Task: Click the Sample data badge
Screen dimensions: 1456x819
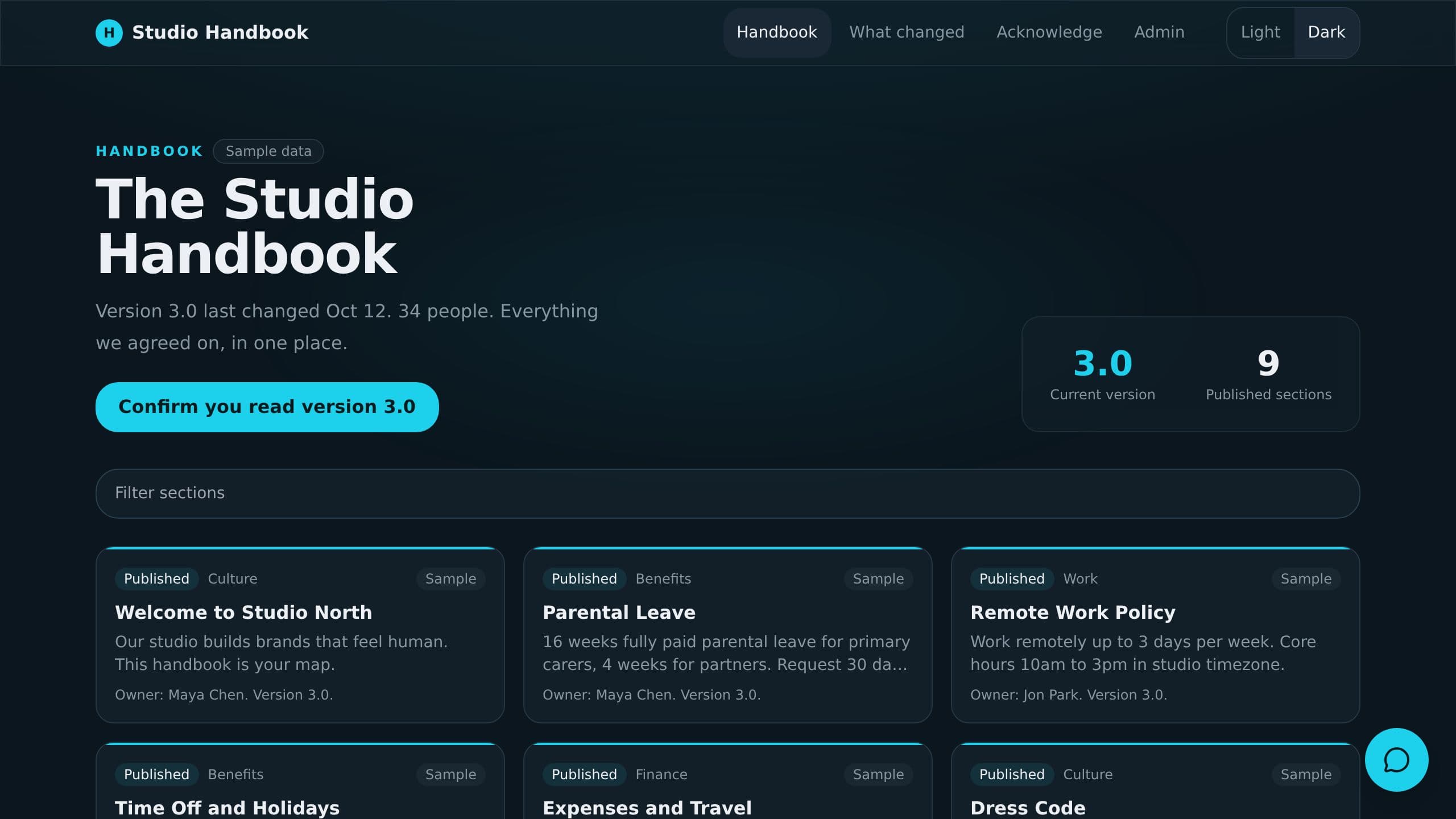Action: tap(268, 151)
